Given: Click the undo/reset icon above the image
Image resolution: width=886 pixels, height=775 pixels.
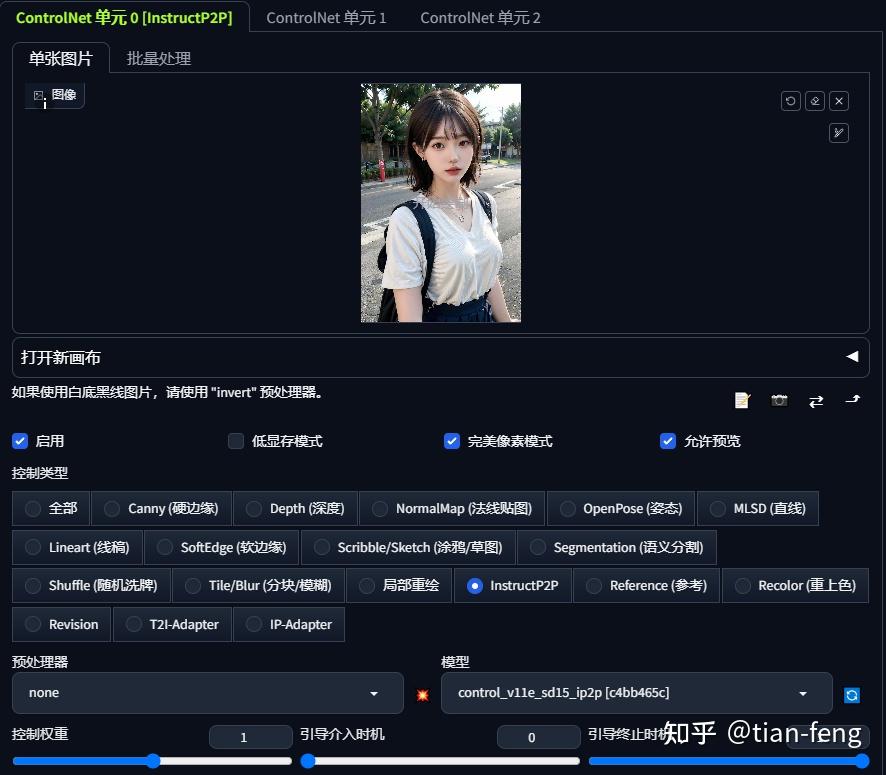Looking at the screenshot, I should tap(791, 101).
